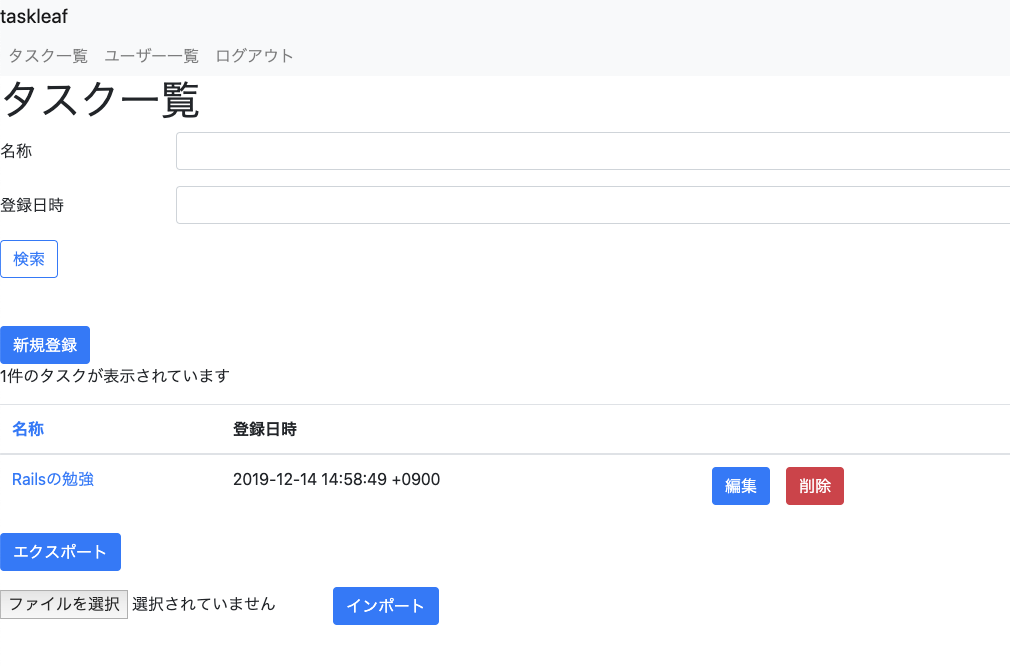Click the task count text row

(113, 375)
